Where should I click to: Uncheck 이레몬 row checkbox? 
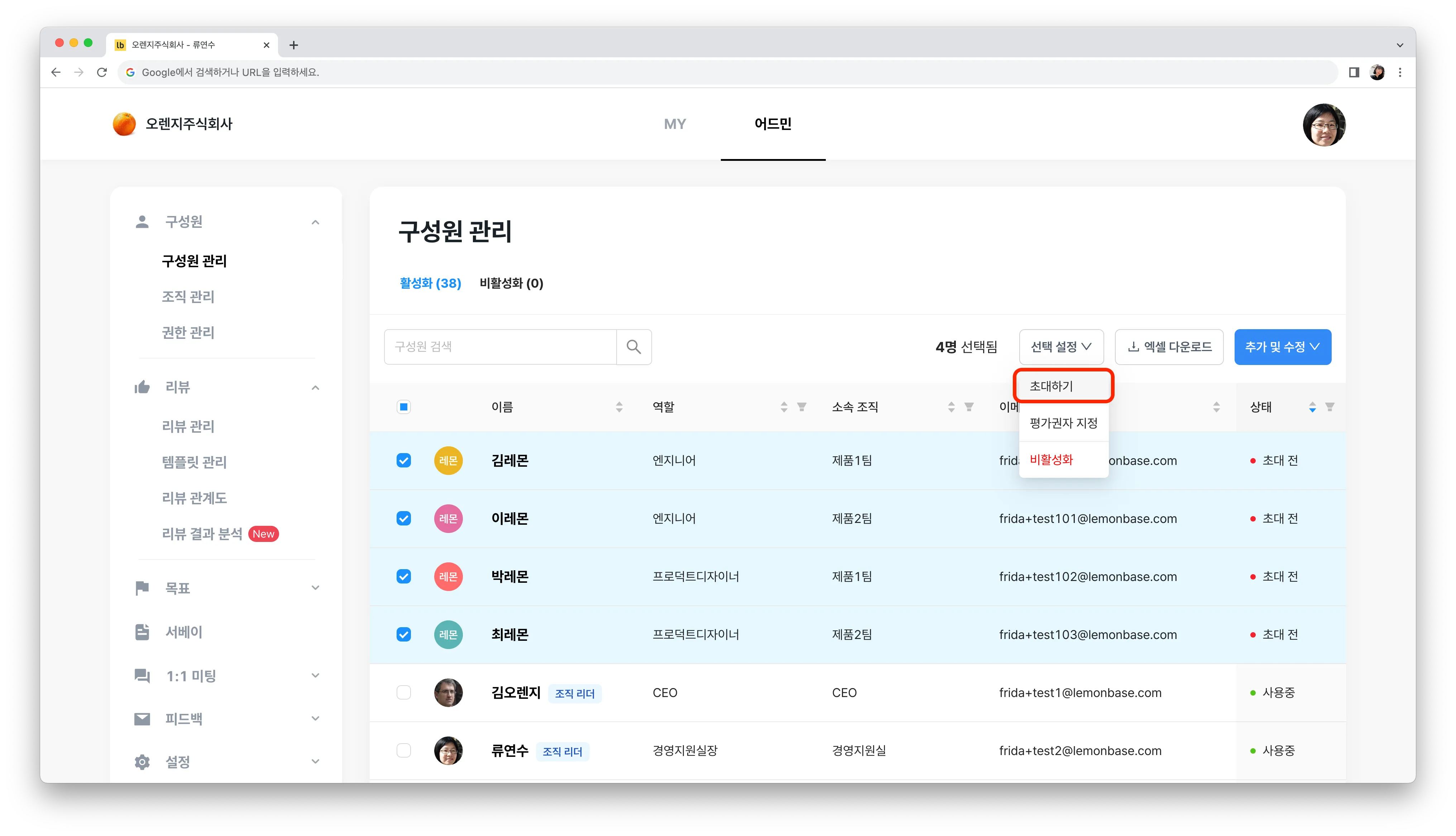click(x=404, y=519)
